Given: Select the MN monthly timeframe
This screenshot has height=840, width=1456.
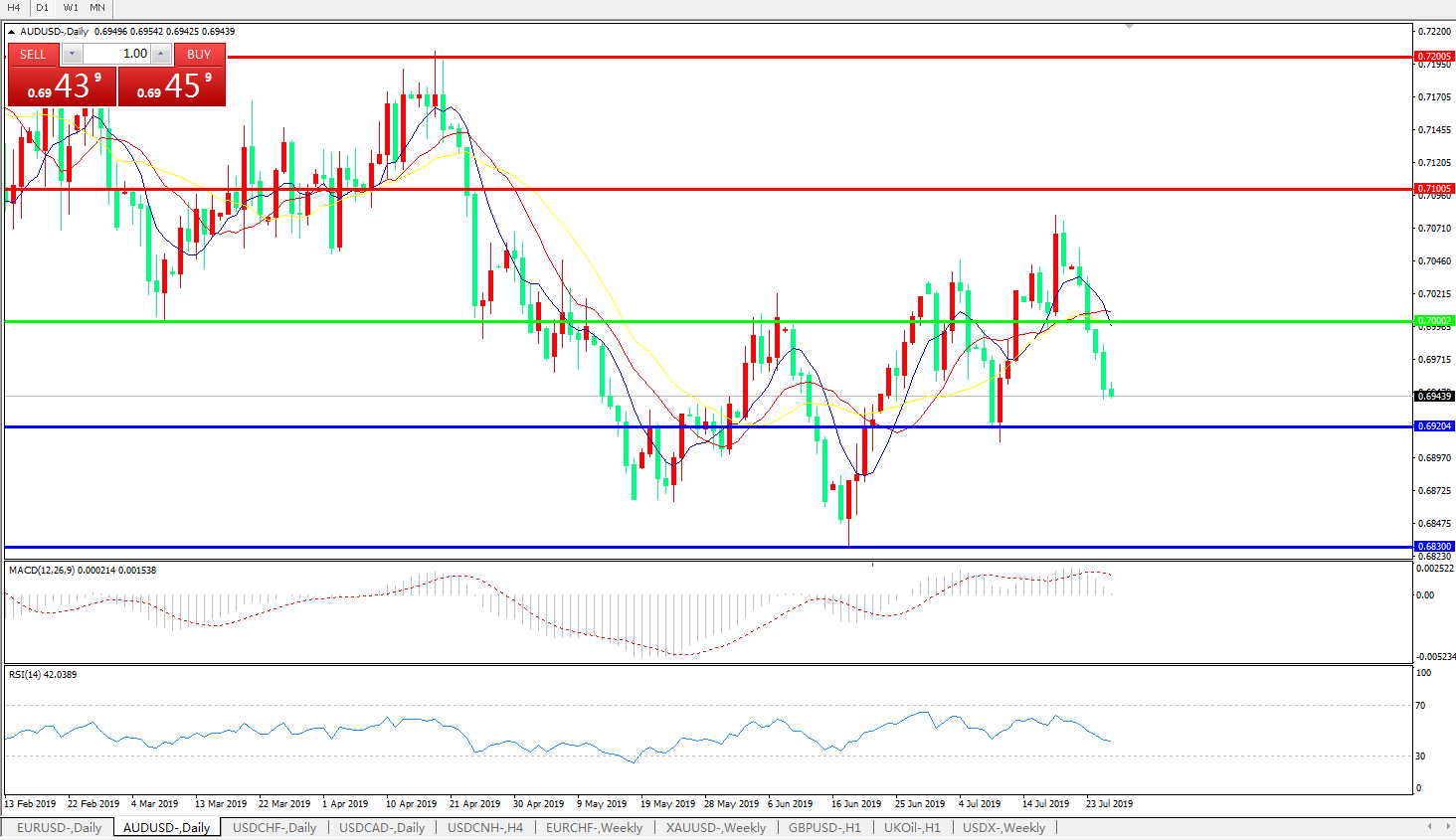Looking at the screenshot, I should [x=97, y=7].
